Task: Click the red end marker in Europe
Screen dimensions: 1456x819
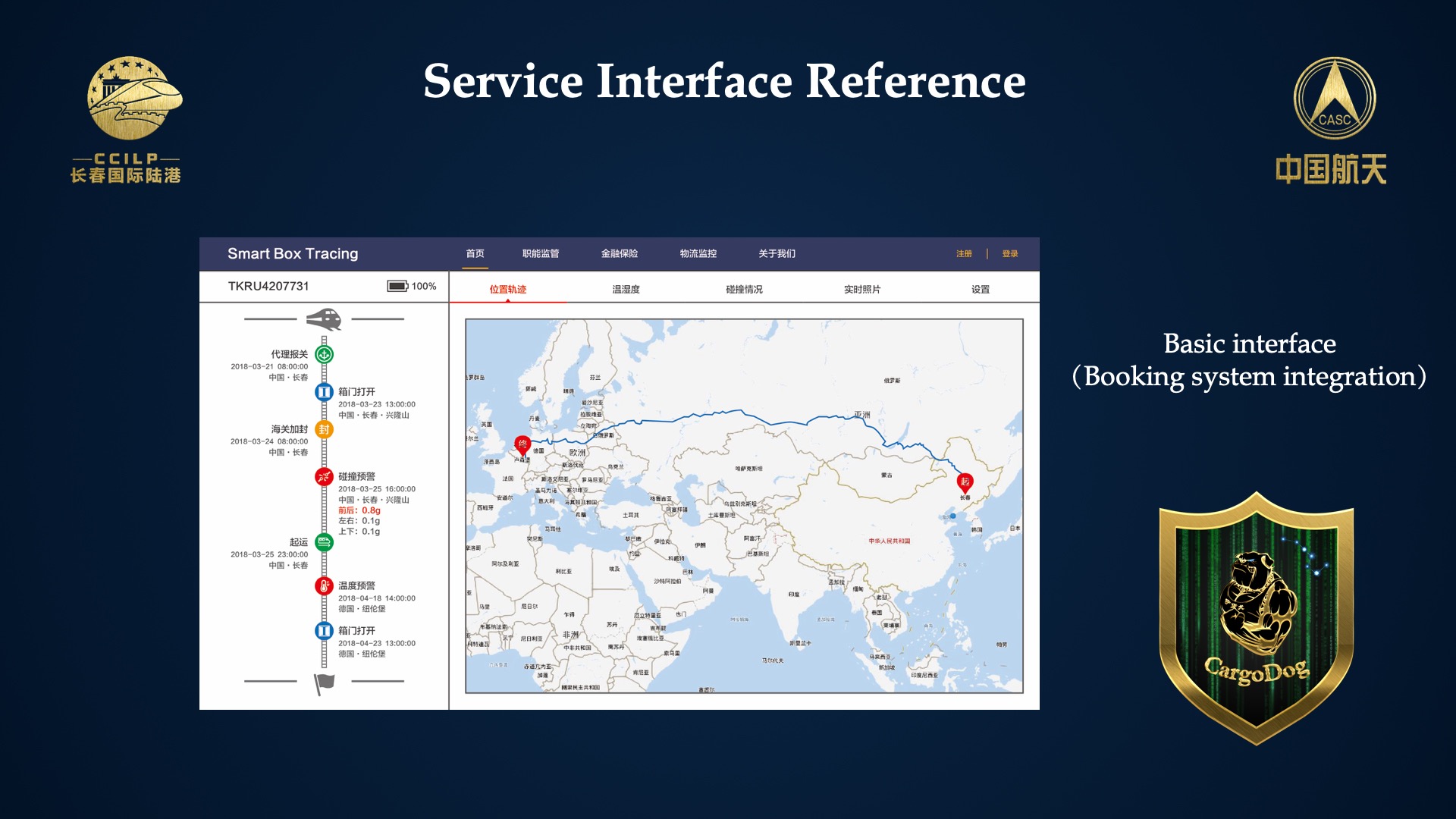Action: coord(522,445)
